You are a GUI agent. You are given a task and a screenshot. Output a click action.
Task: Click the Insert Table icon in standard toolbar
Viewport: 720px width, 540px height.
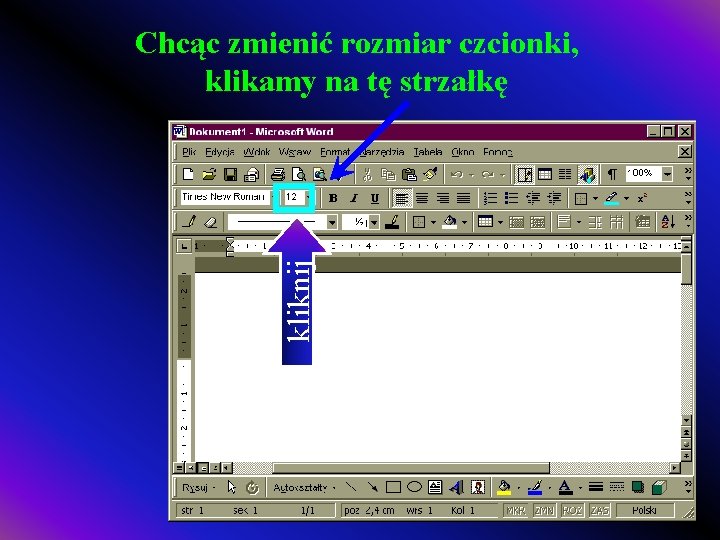[545, 174]
